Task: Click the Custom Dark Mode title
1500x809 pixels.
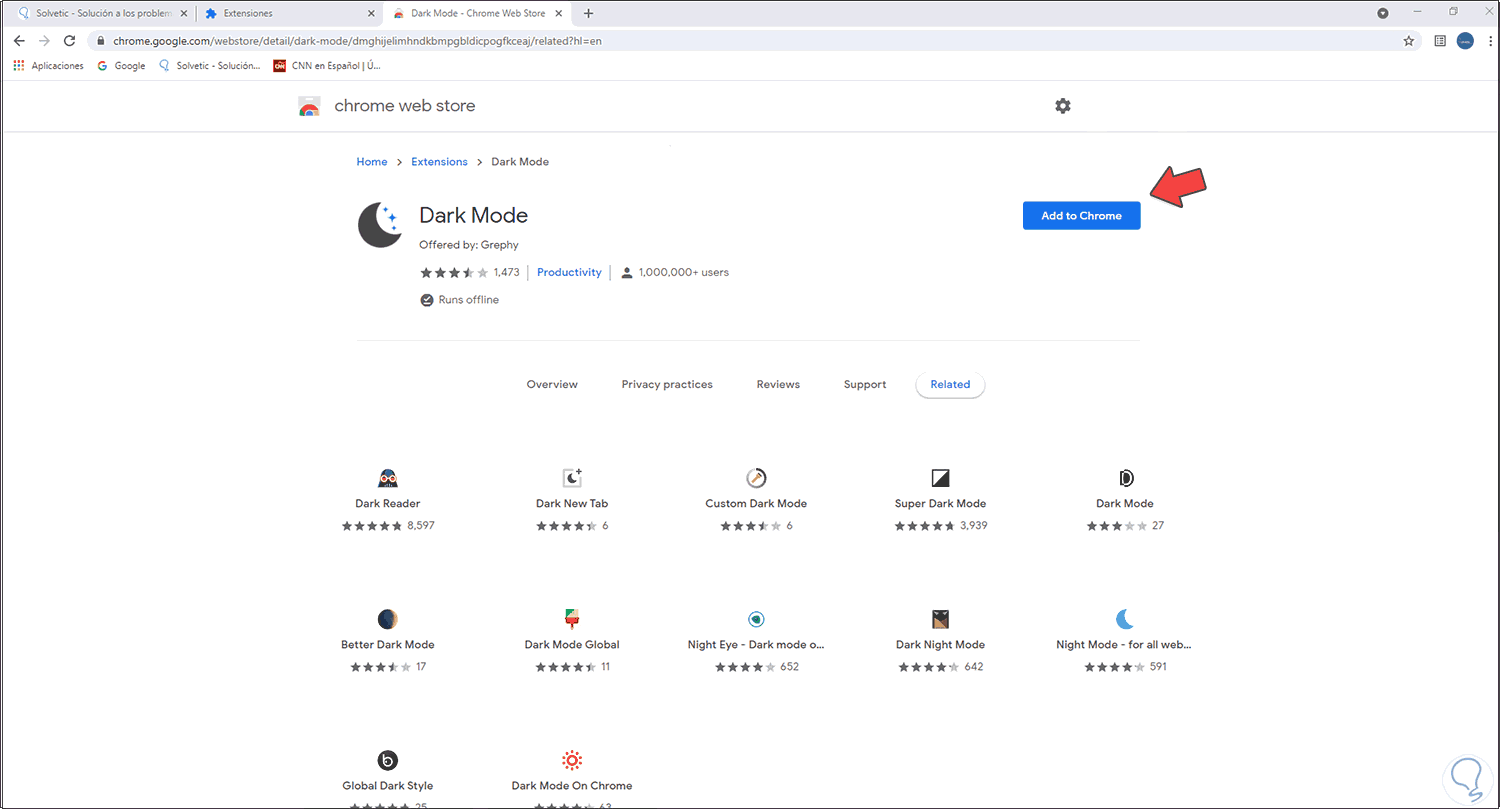Action: (x=756, y=504)
